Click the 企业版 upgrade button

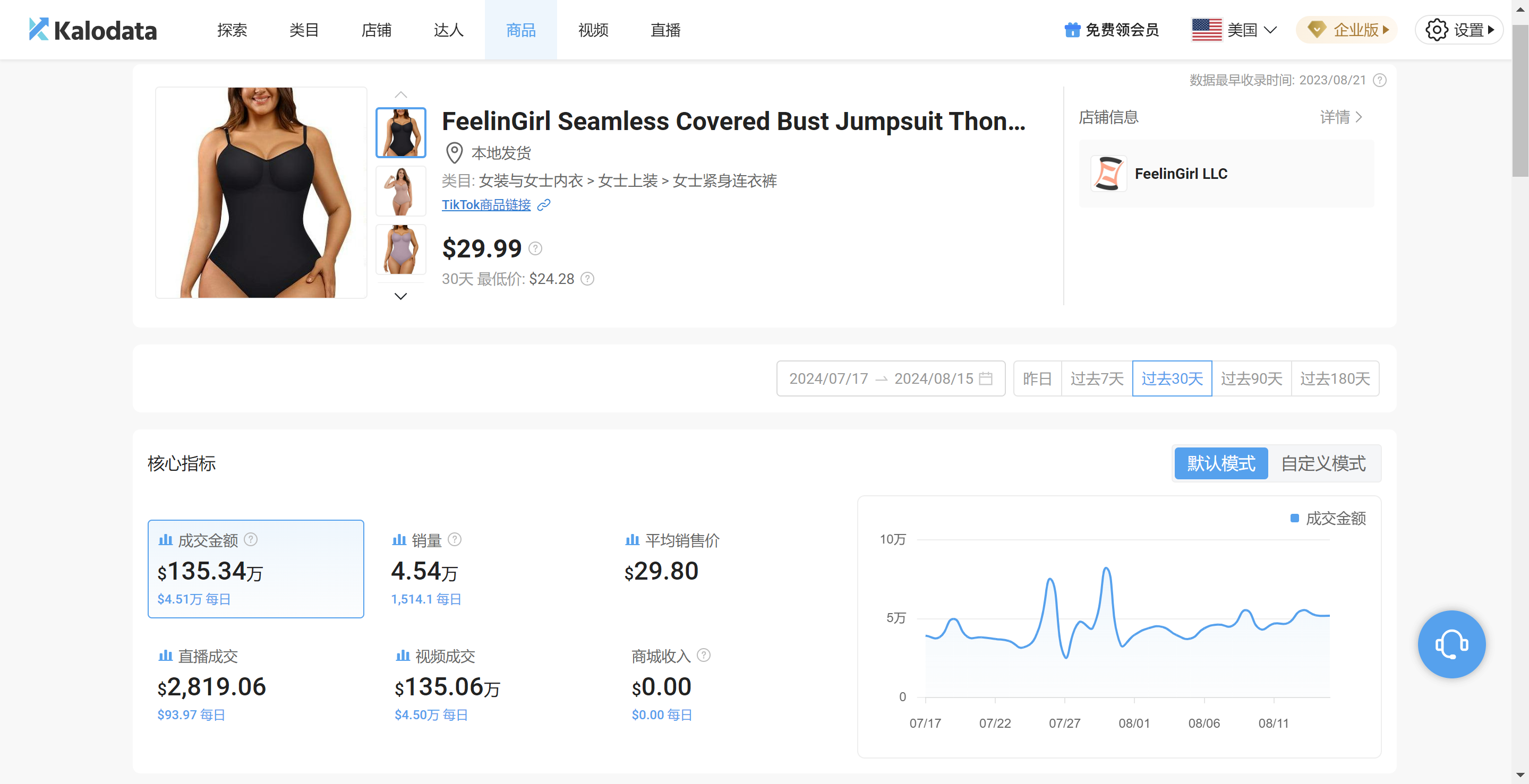tap(1346, 30)
